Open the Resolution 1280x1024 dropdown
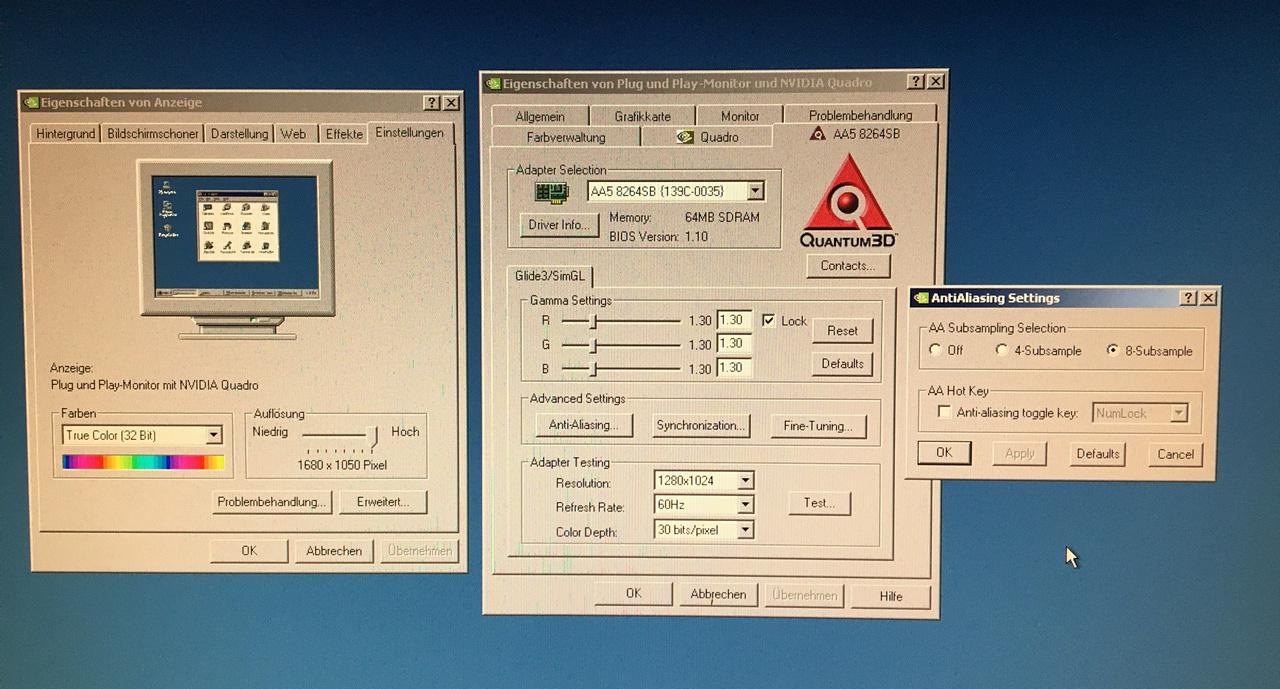Viewport: 1280px width, 689px height. pos(745,481)
